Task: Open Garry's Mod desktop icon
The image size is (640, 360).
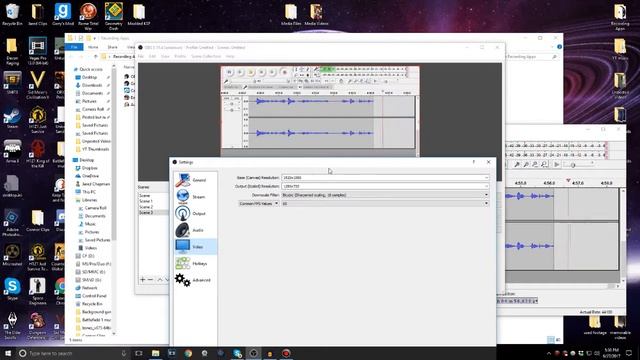Action: click(x=63, y=15)
